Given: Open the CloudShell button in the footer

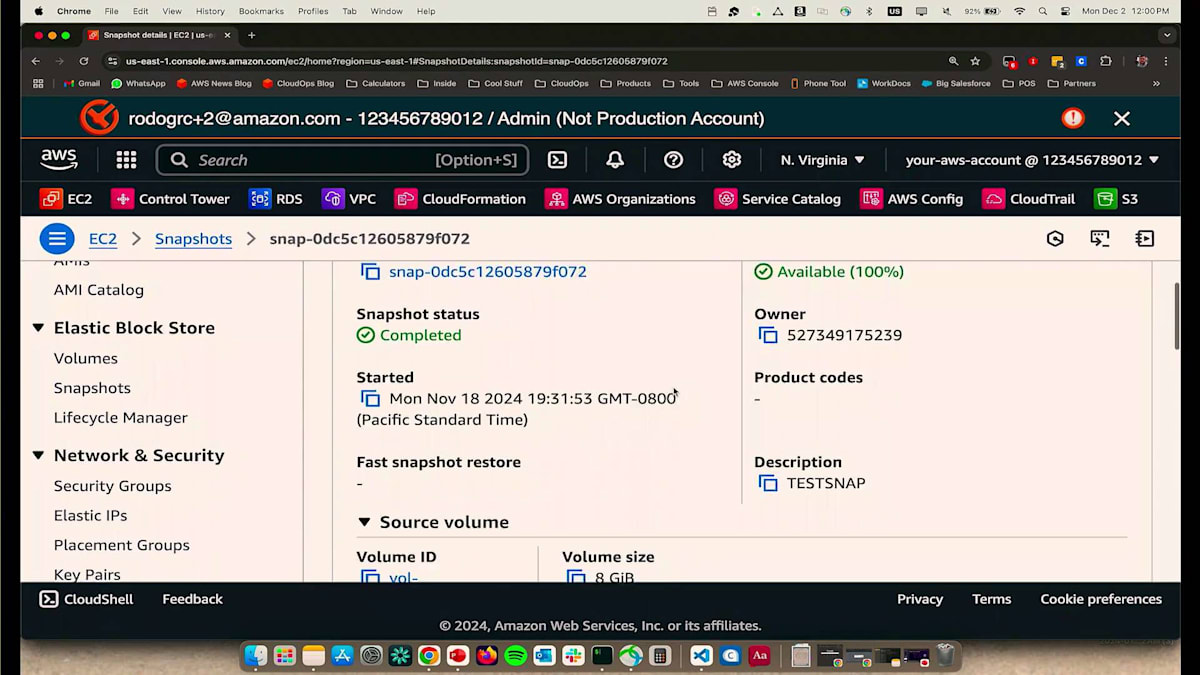Looking at the screenshot, I should coord(88,599).
